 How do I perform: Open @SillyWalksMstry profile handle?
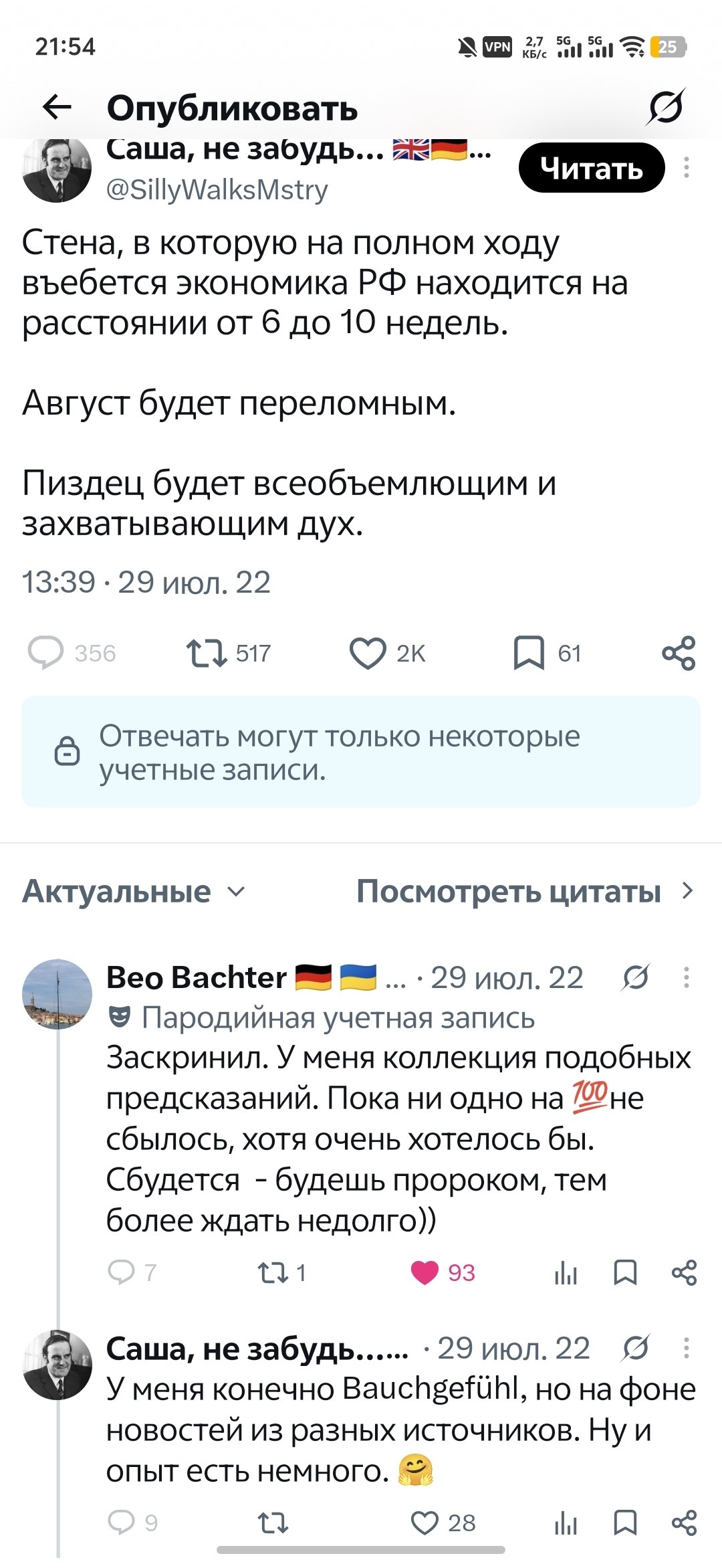coord(217,190)
